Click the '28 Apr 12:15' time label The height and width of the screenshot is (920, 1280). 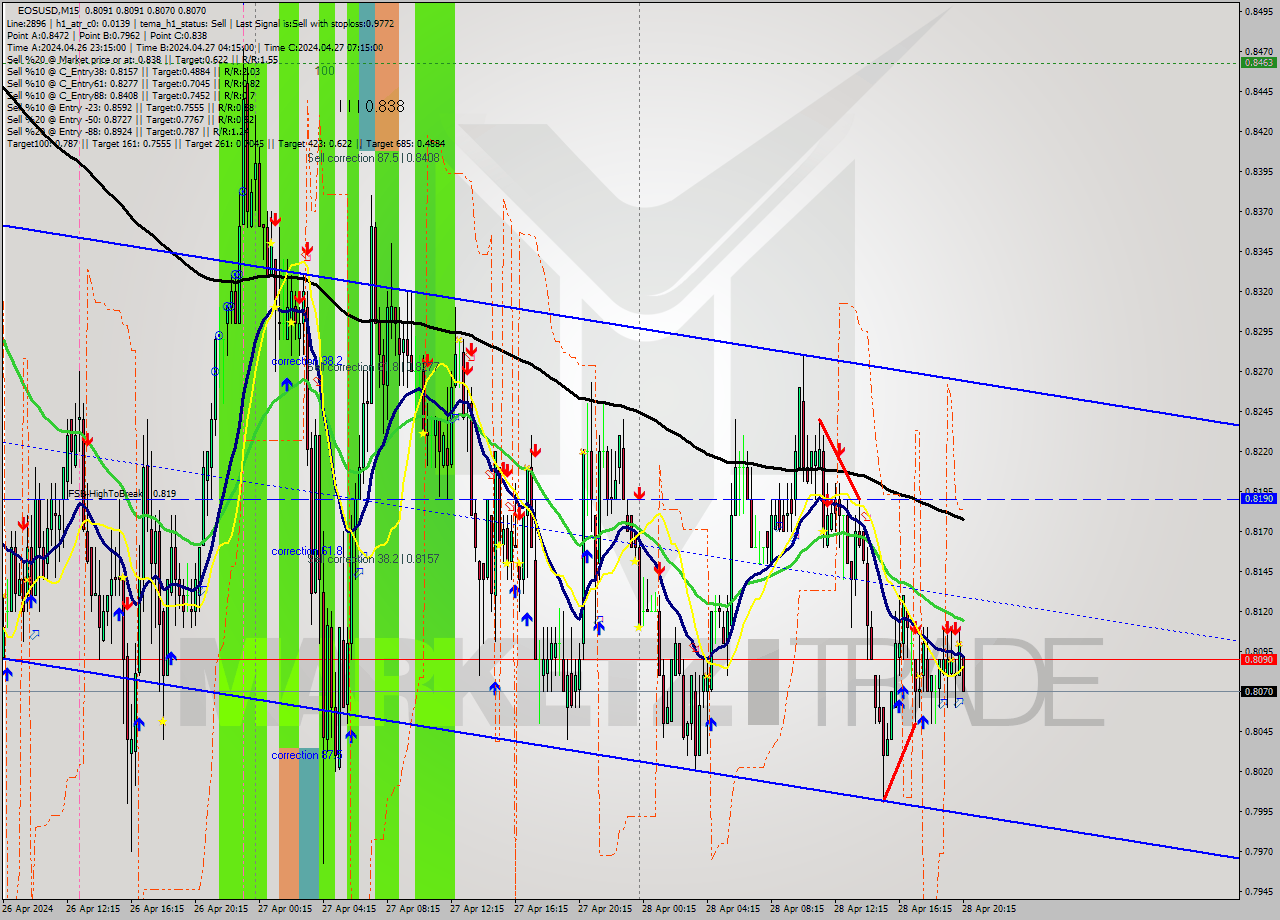[861, 909]
